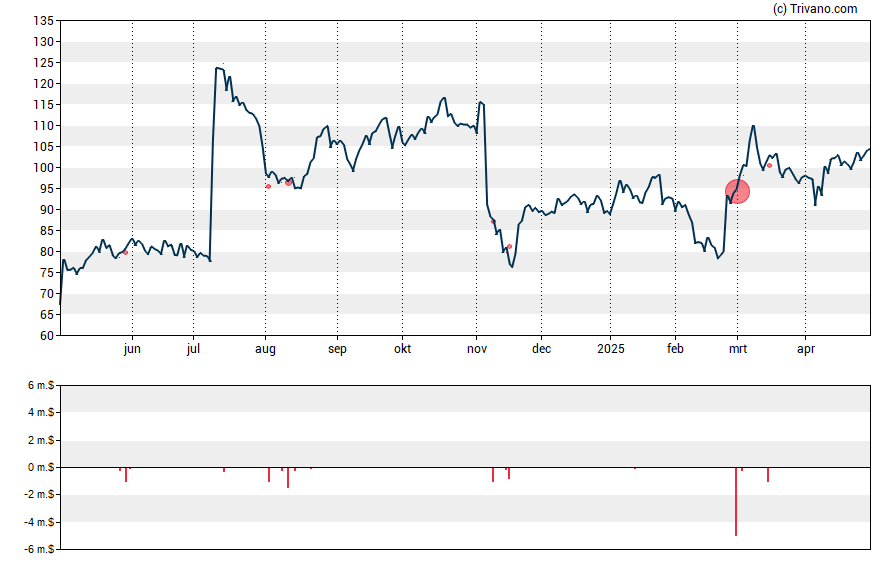Click the 0 m.$ volume axis label

(41, 468)
